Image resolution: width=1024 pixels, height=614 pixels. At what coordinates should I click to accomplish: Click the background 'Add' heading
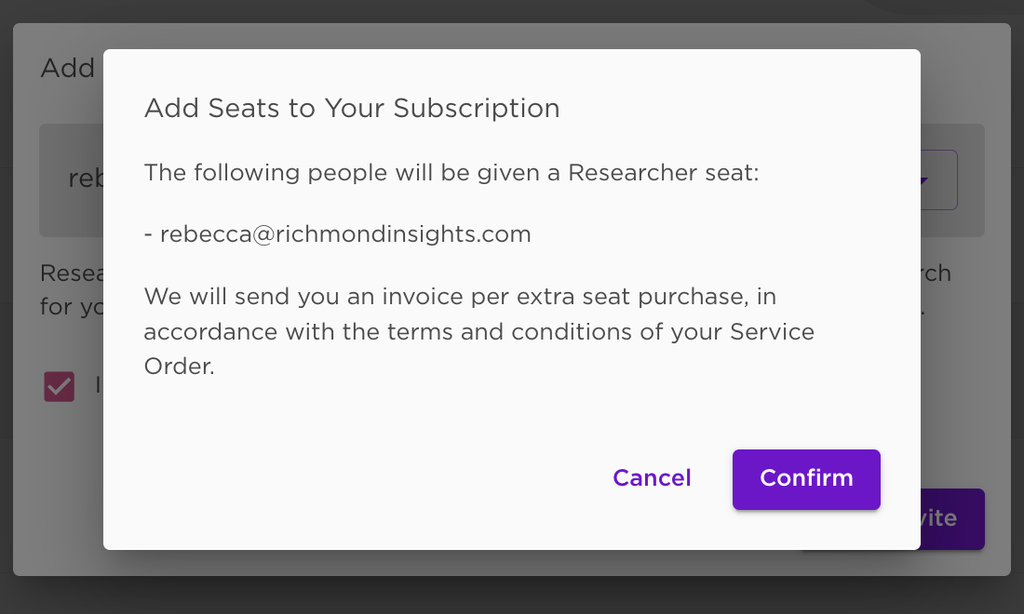tap(67, 69)
